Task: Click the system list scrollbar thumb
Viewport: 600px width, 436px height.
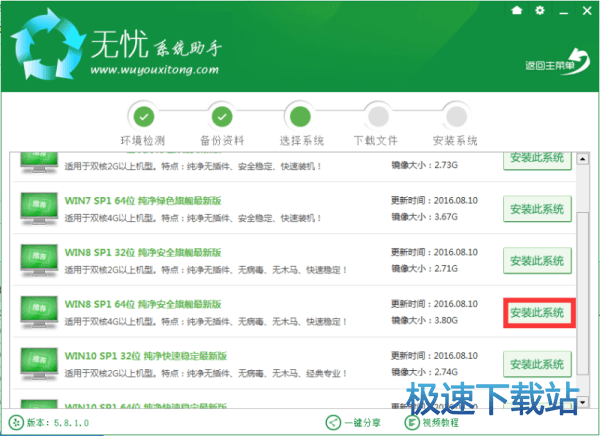Action: point(582,292)
